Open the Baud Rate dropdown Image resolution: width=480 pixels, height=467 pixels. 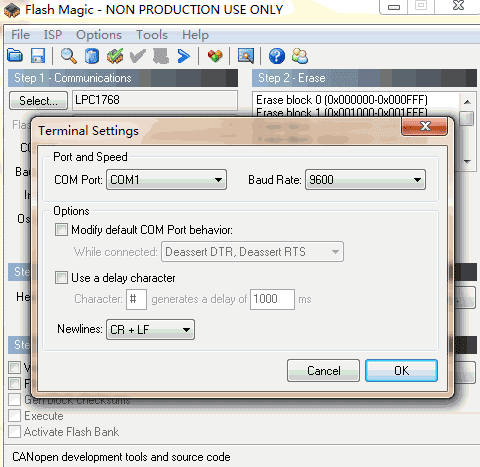point(365,180)
